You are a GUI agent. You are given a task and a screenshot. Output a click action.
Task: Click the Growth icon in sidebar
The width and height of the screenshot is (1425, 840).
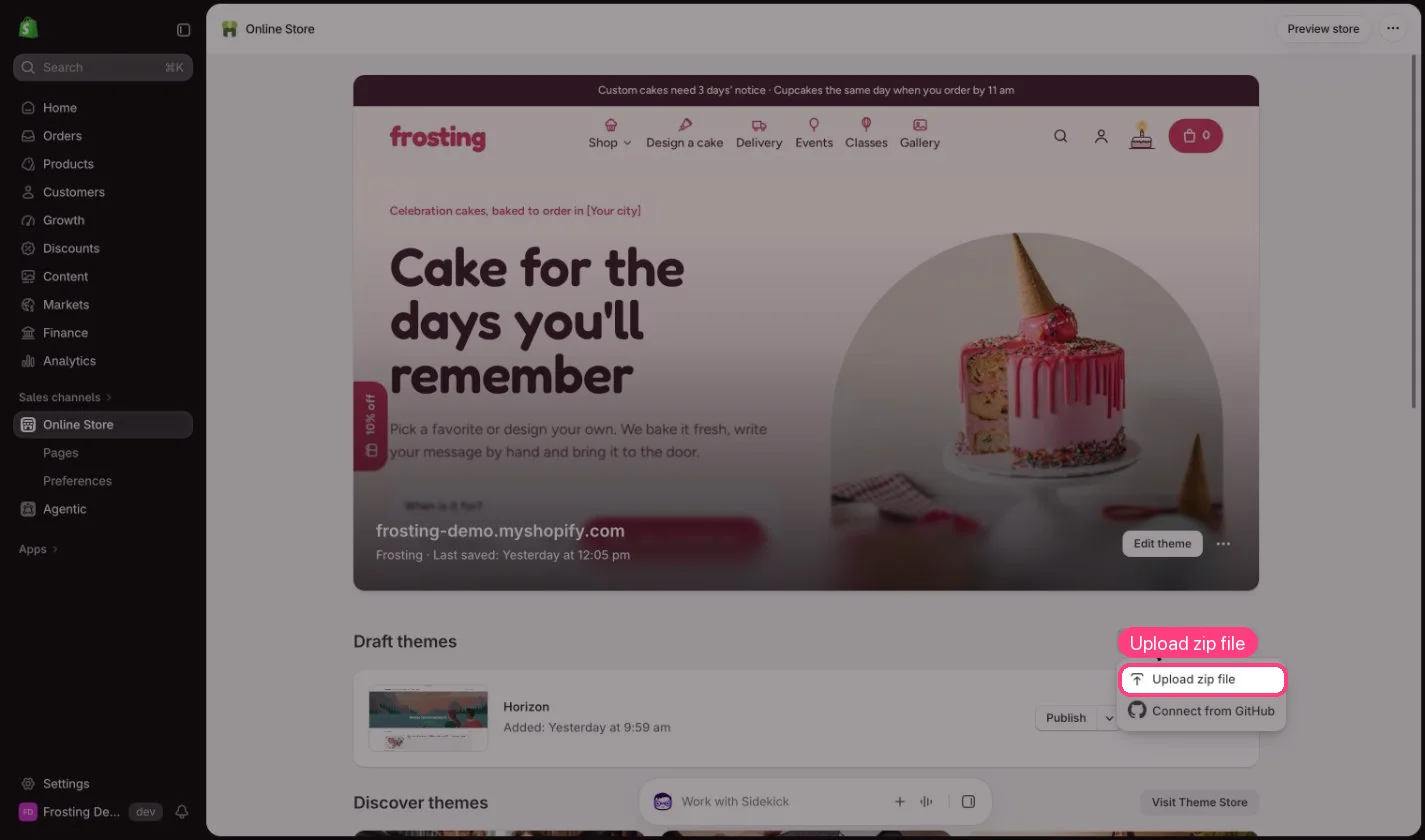(x=28, y=220)
